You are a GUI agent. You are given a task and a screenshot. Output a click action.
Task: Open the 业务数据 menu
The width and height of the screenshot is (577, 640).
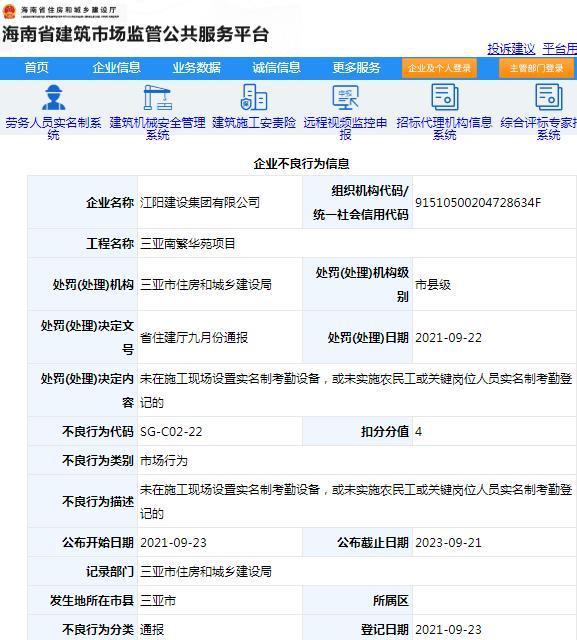[x=196, y=68]
